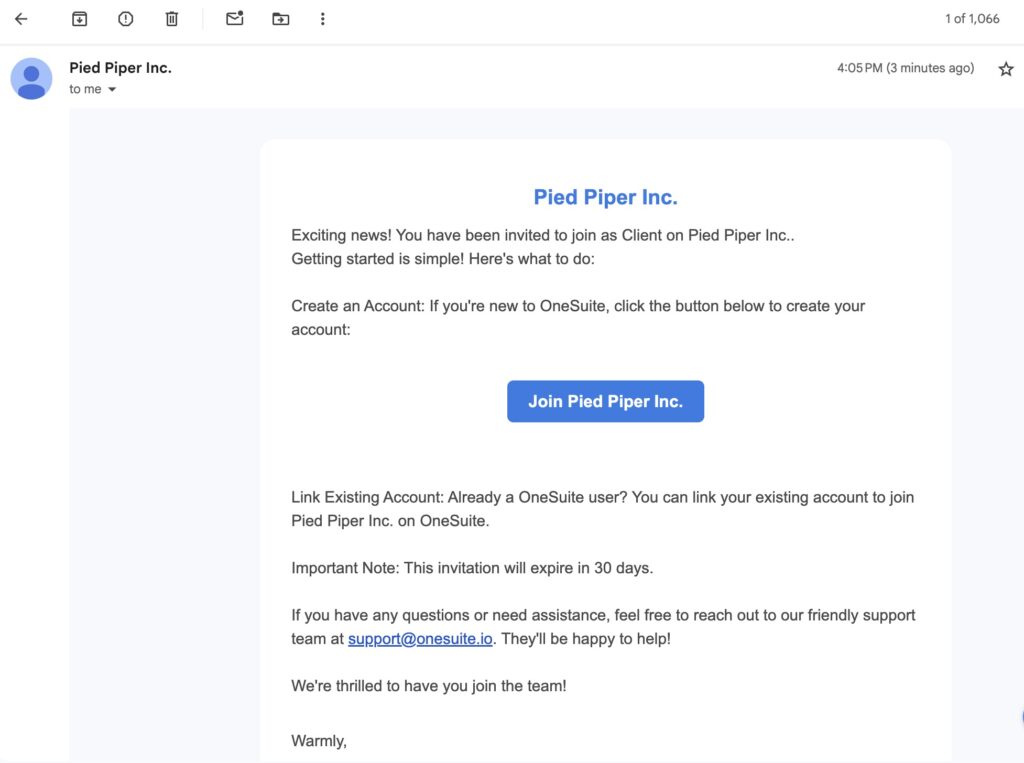The image size is (1024, 763).
Task: Mark the email as unread
Action: (235, 19)
